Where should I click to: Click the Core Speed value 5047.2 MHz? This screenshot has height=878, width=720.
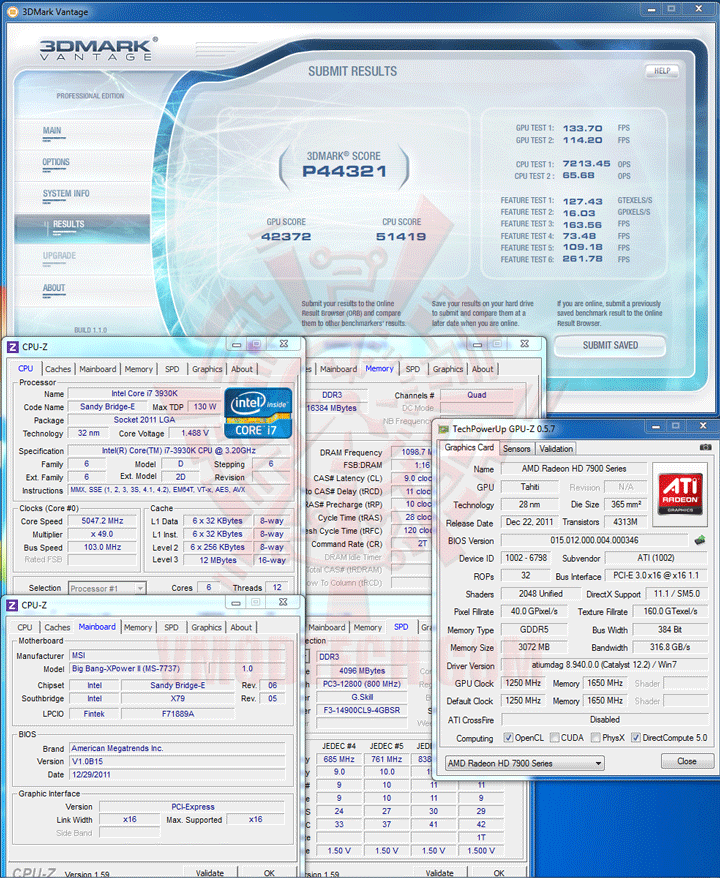(x=102, y=521)
